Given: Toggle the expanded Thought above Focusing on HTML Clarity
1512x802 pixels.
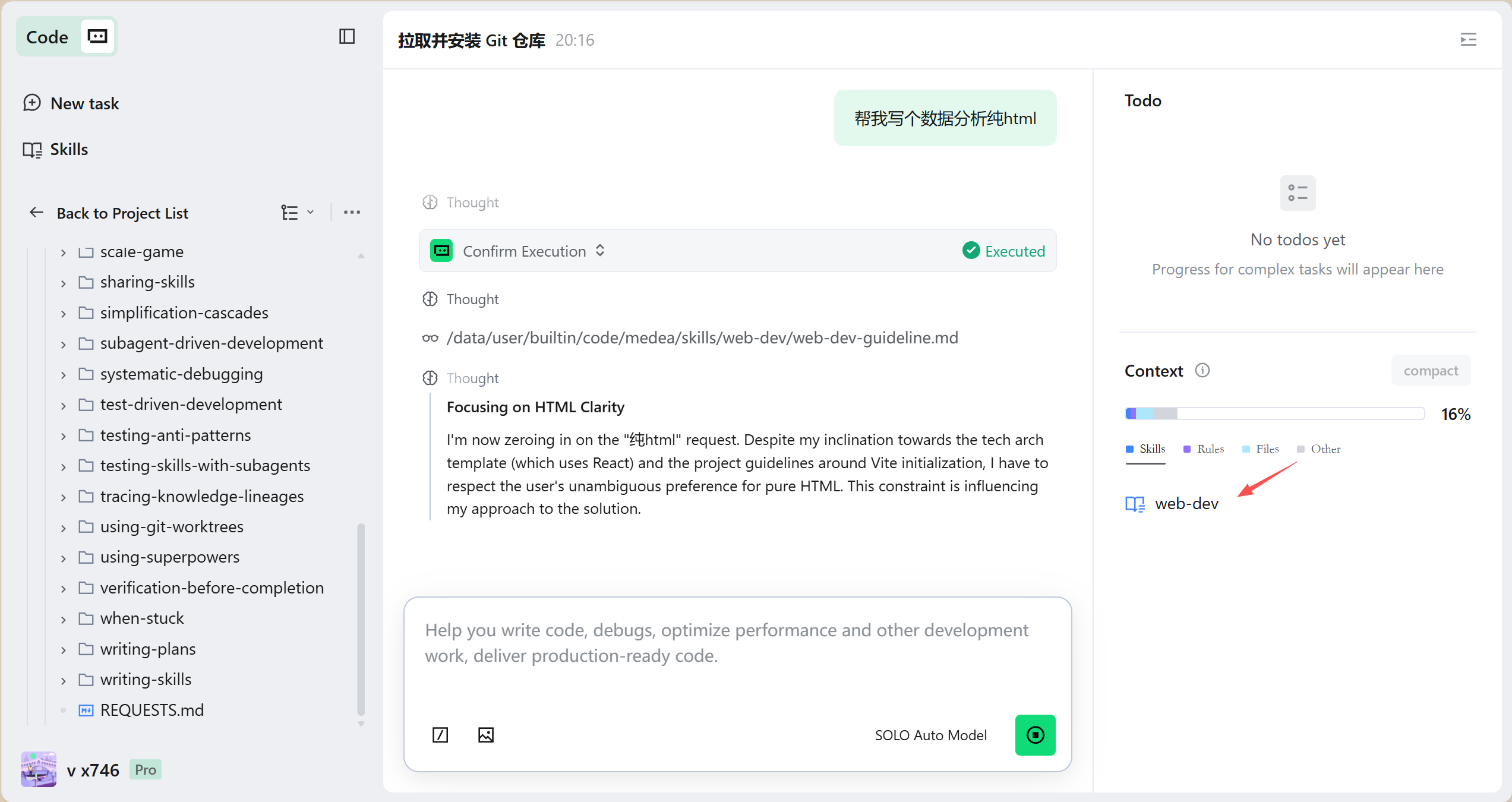Looking at the screenshot, I should 472,378.
